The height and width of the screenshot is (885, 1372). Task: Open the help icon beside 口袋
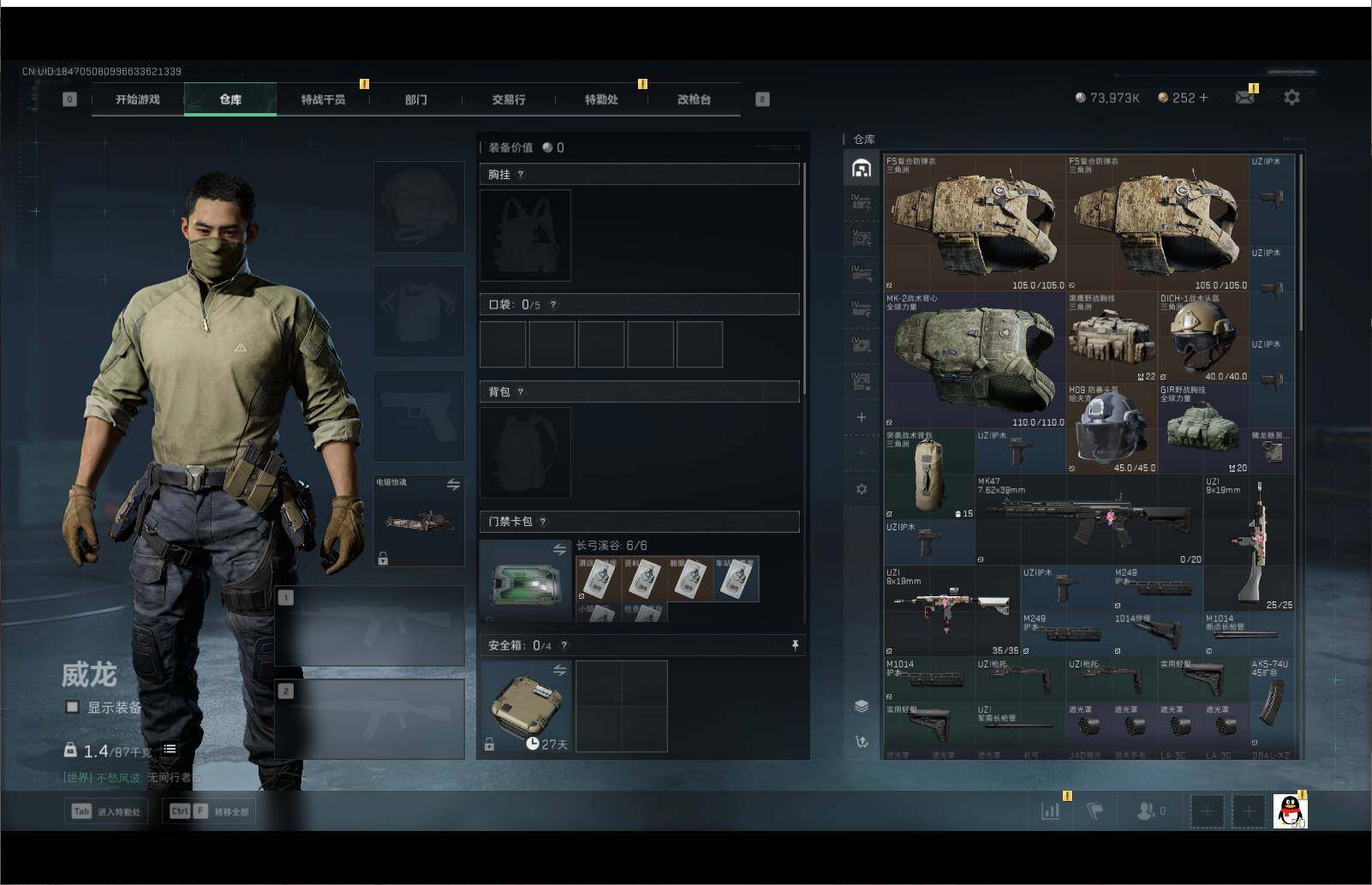pyautogui.click(x=553, y=305)
